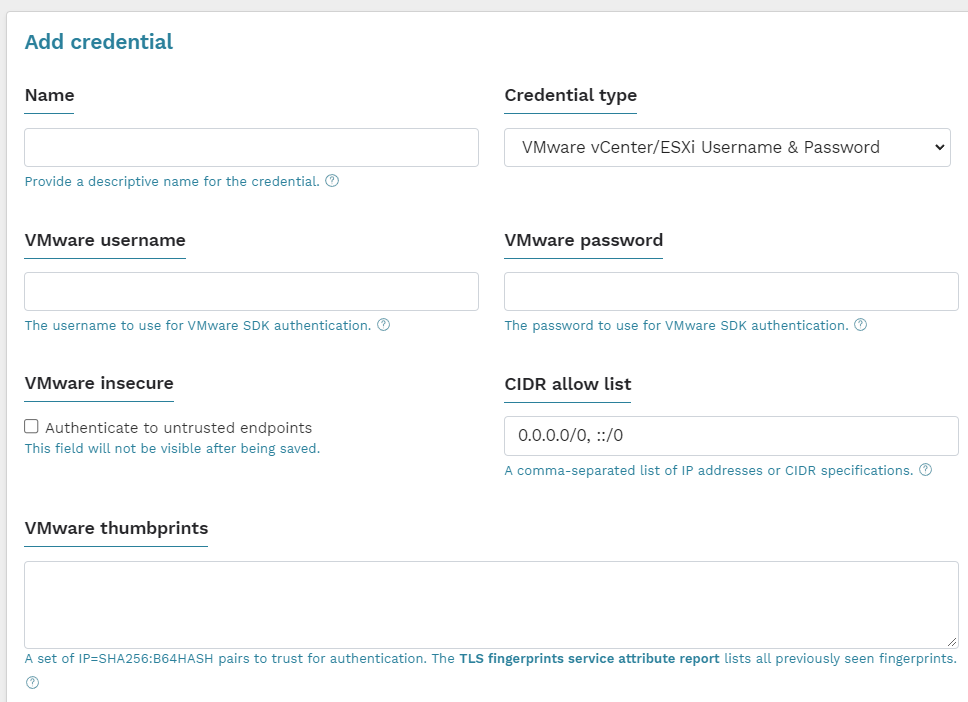Open help icon beside CIDR allow list hint

click(925, 470)
